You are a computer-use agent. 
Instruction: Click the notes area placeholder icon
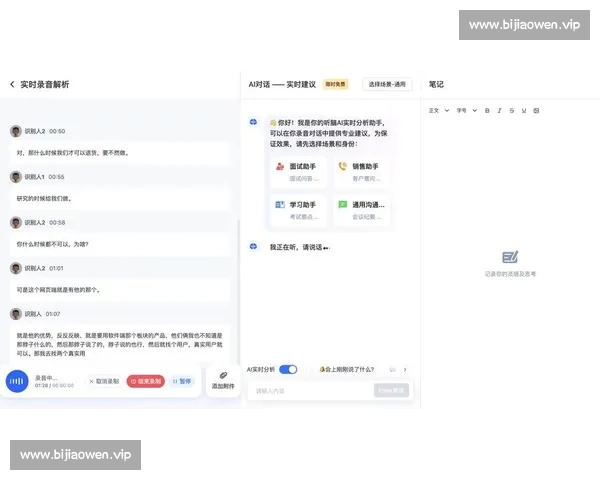tap(510, 257)
